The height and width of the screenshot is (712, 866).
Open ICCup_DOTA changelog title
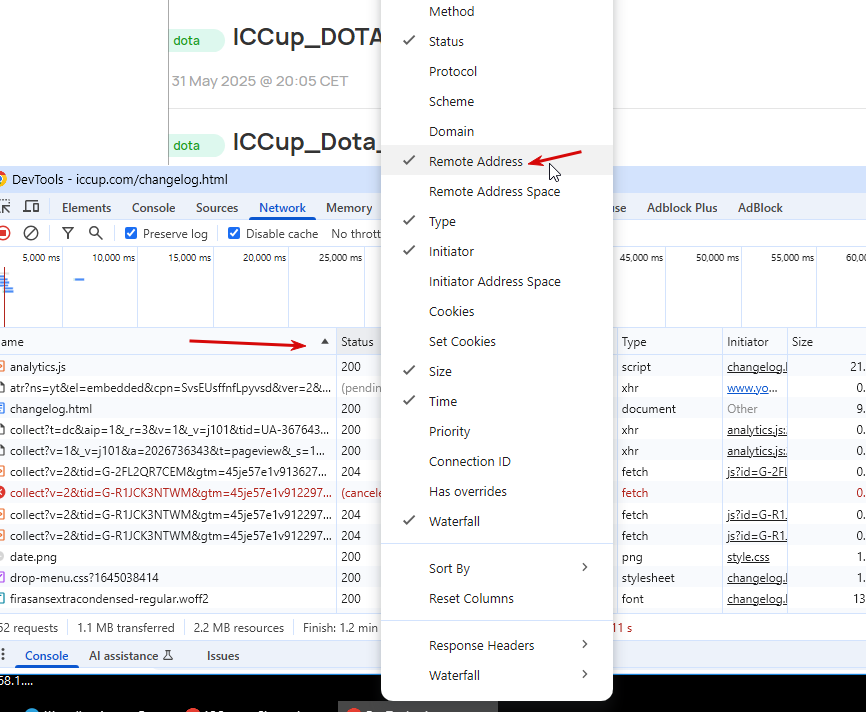(x=307, y=37)
